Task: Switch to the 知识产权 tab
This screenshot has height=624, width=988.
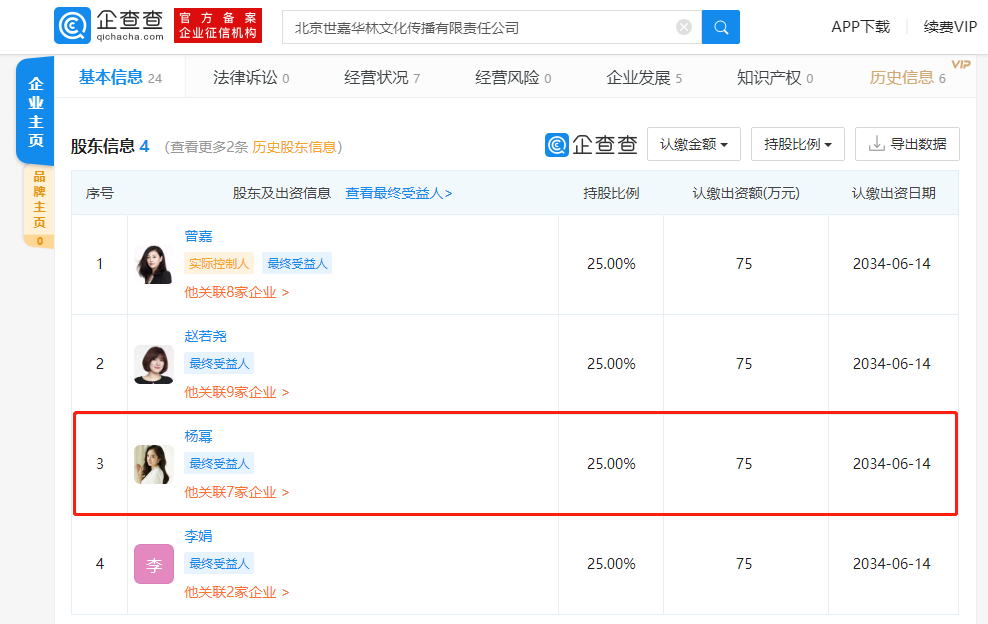Action: tap(775, 78)
